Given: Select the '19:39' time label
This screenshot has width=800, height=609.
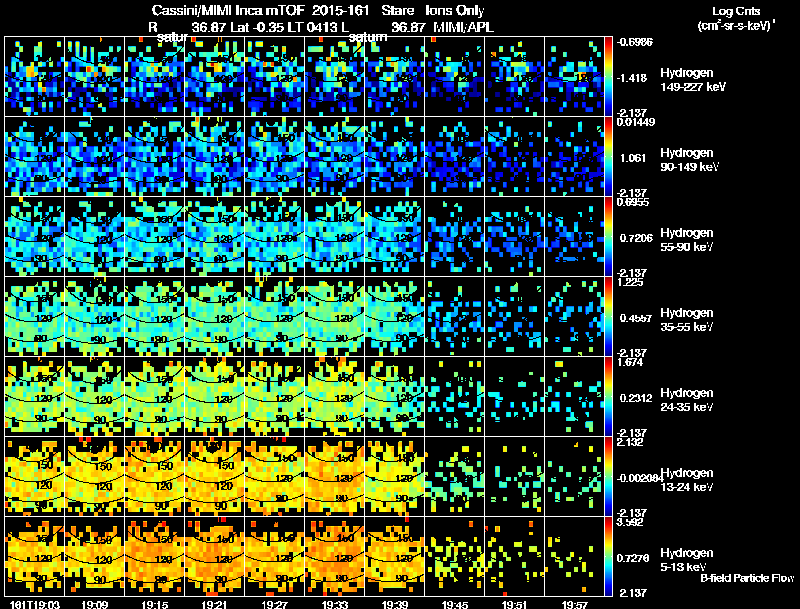Looking at the screenshot, I should 395,605.
